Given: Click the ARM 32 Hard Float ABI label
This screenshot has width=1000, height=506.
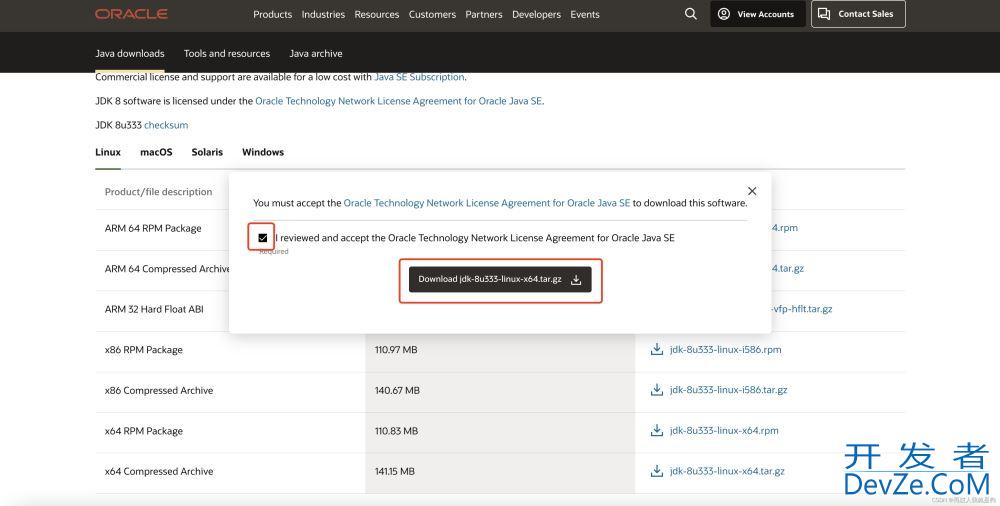Looking at the screenshot, I should (154, 309).
